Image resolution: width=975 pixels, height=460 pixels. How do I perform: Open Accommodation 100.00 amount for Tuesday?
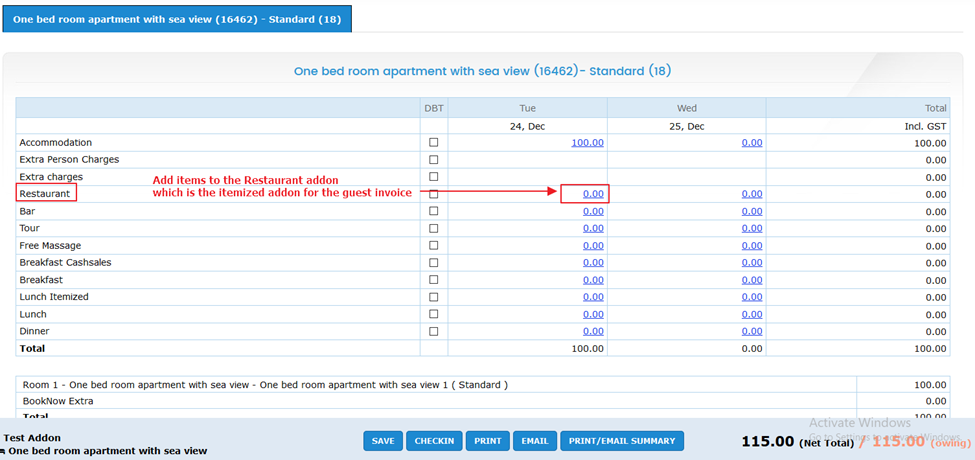pyautogui.click(x=587, y=143)
